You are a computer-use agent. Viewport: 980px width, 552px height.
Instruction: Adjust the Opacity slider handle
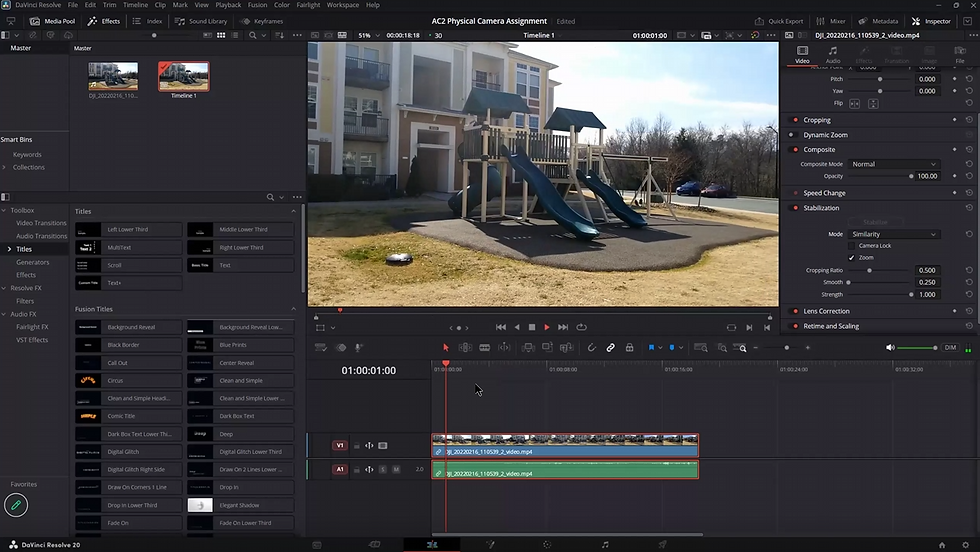[x=911, y=176]
